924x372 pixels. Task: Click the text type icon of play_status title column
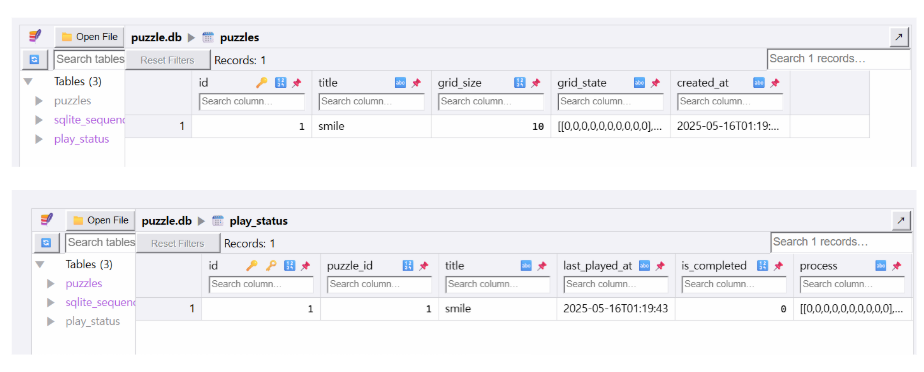526,266
